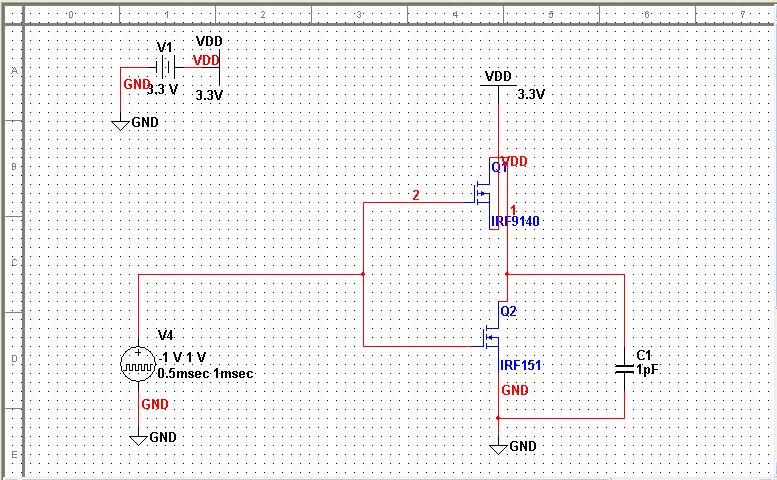Click red VDD net label beside V1
This screenshot has height=480, width=777.
tap(206, 60)
